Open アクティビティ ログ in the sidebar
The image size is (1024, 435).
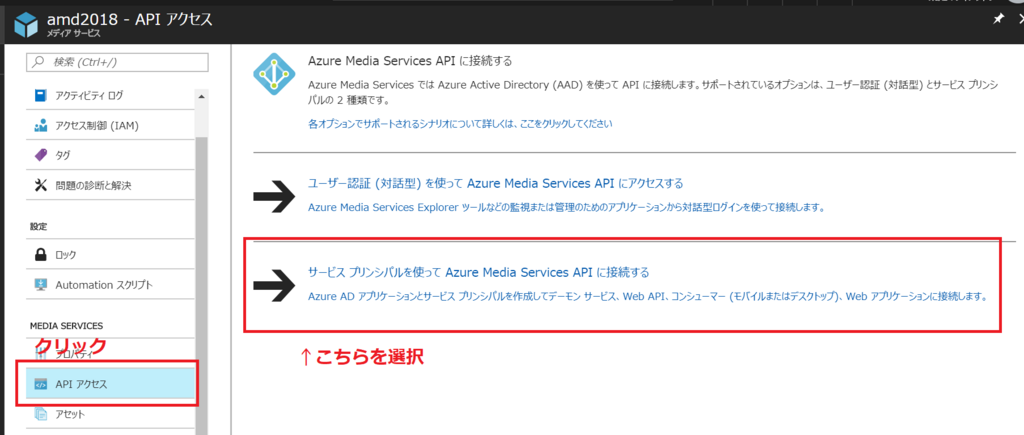coord(112,95)
